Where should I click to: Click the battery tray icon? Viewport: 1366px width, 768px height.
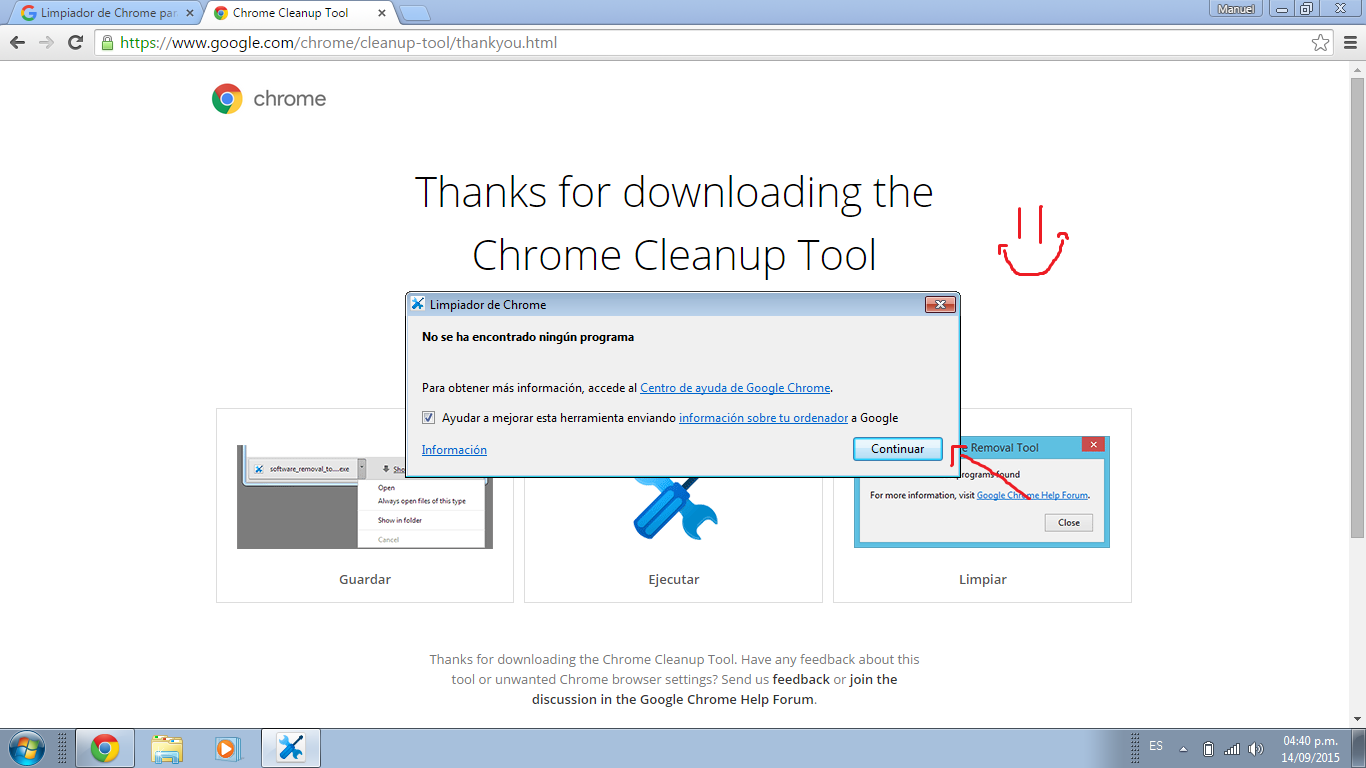[1208, 748]
